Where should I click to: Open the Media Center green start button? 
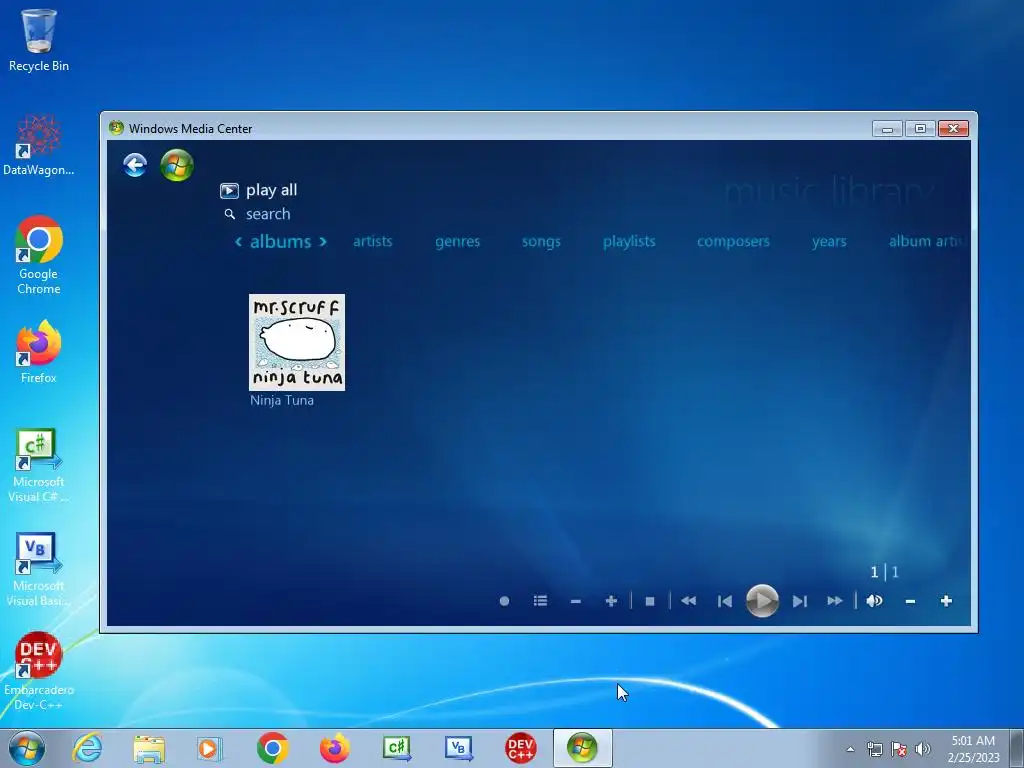(x=177, y=165)
